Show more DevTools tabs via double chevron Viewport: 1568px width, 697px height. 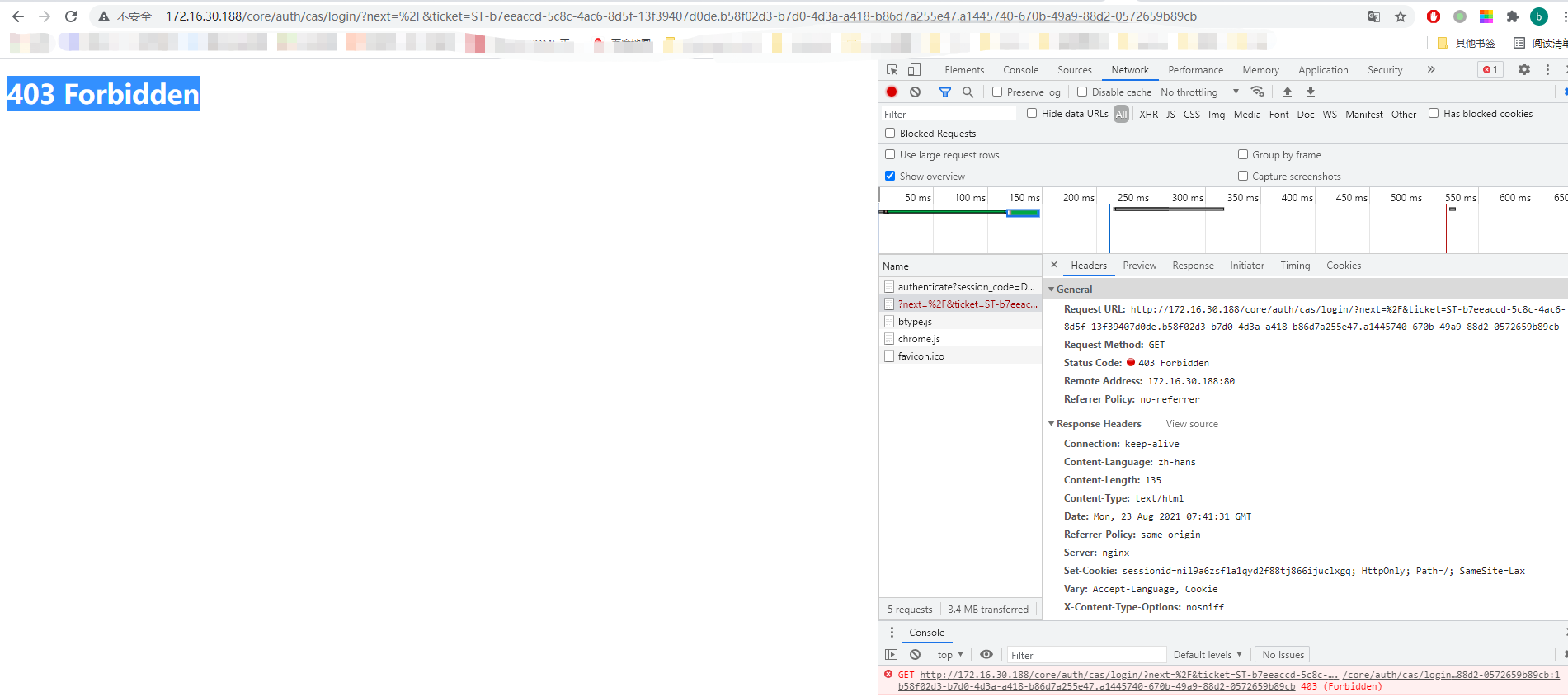(x=1431, y=70)
